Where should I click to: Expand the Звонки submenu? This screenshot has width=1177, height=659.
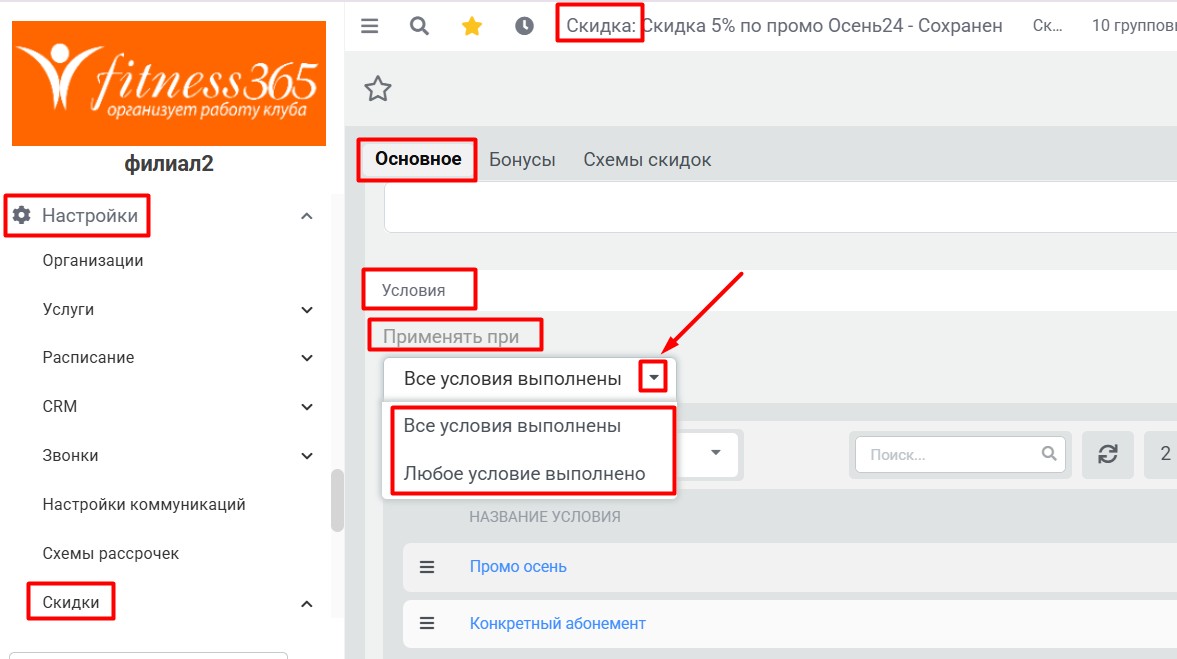point(306,456)
